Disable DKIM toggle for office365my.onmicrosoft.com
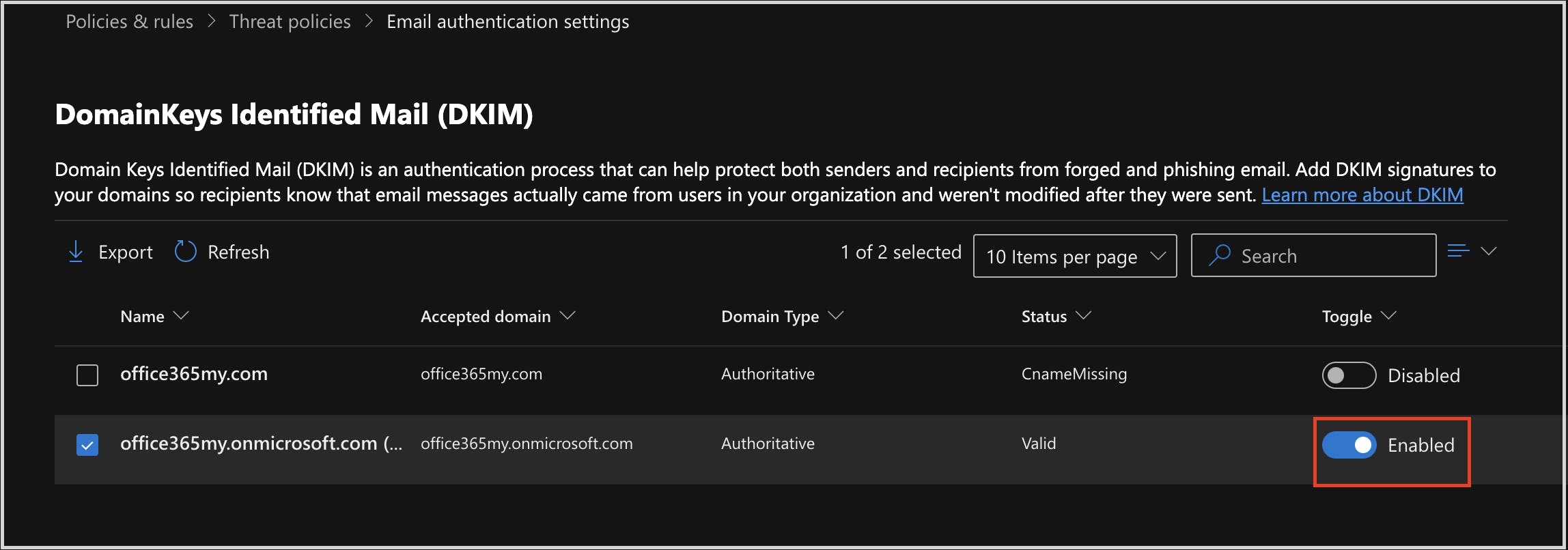 (x=1349, y=445)
